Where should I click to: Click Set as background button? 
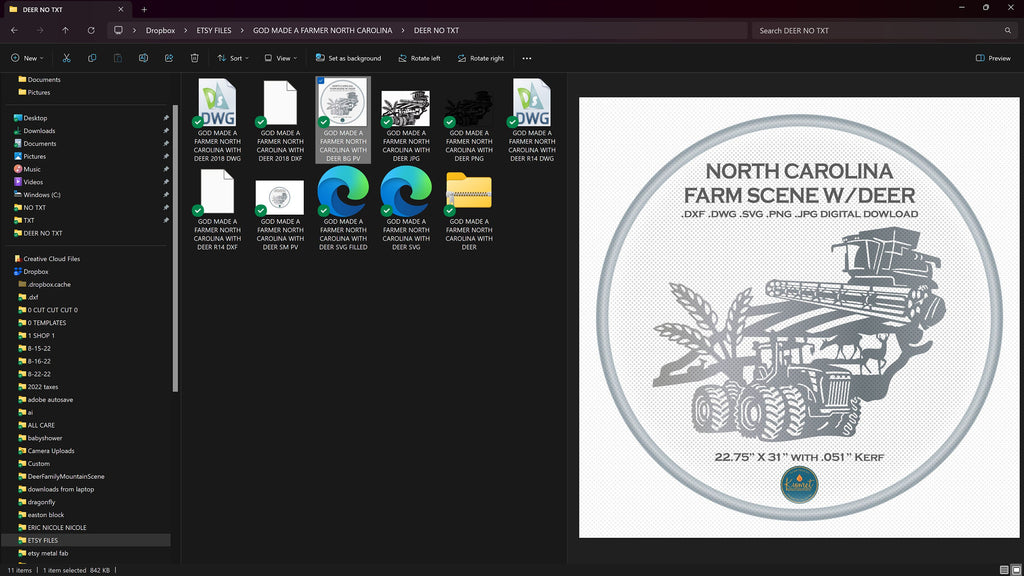click(348, 58)
